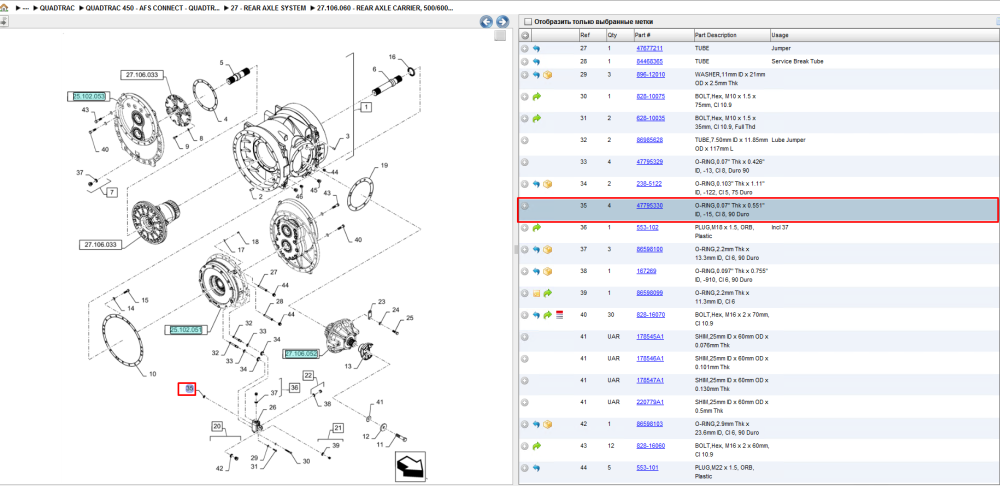
Task: Click the green arrow icon on row 39
Action: [x=547, y=293]
